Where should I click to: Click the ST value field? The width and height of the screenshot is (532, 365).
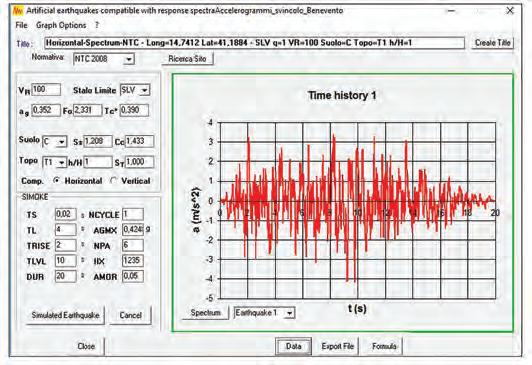(x=140, y=162)
